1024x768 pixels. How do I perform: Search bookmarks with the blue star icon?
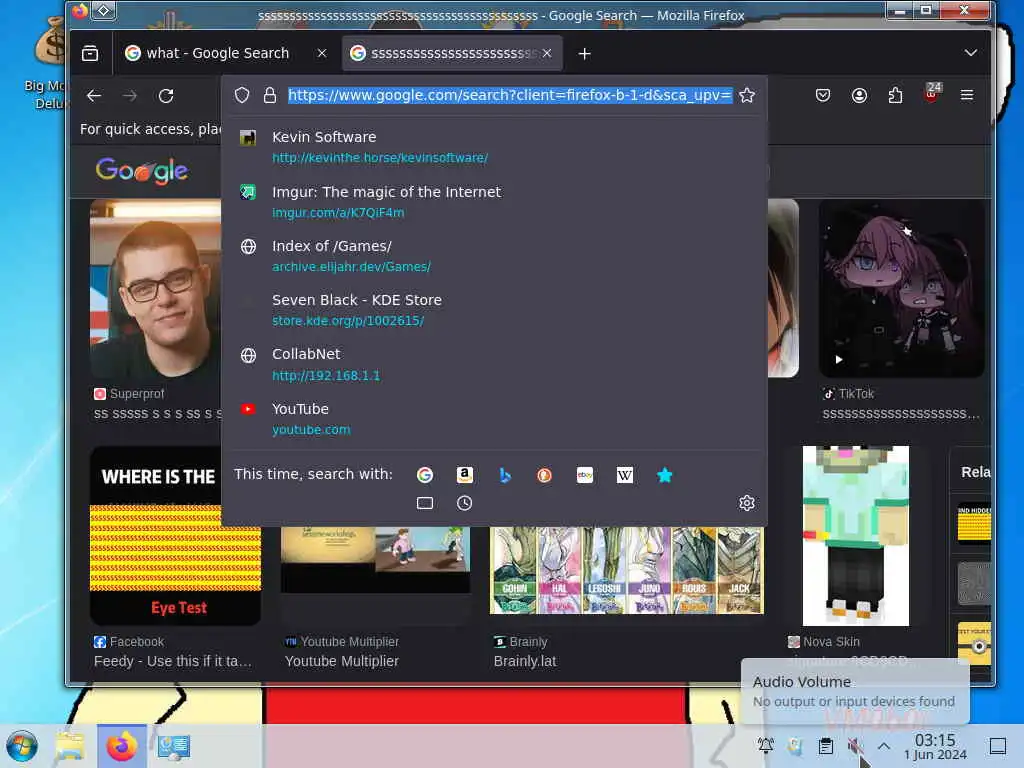(665, 475)
